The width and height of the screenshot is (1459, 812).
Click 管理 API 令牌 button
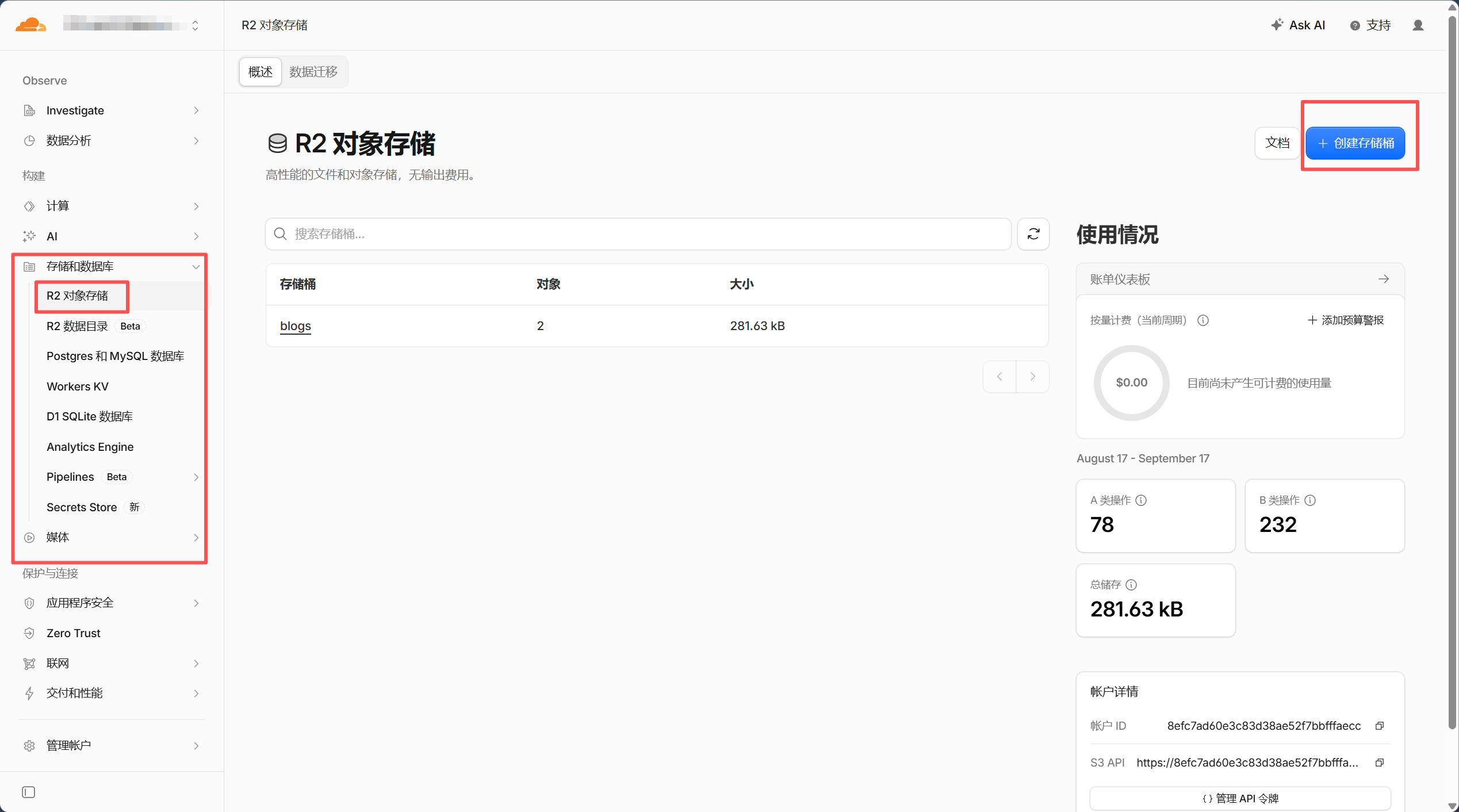click(1240, 798)
